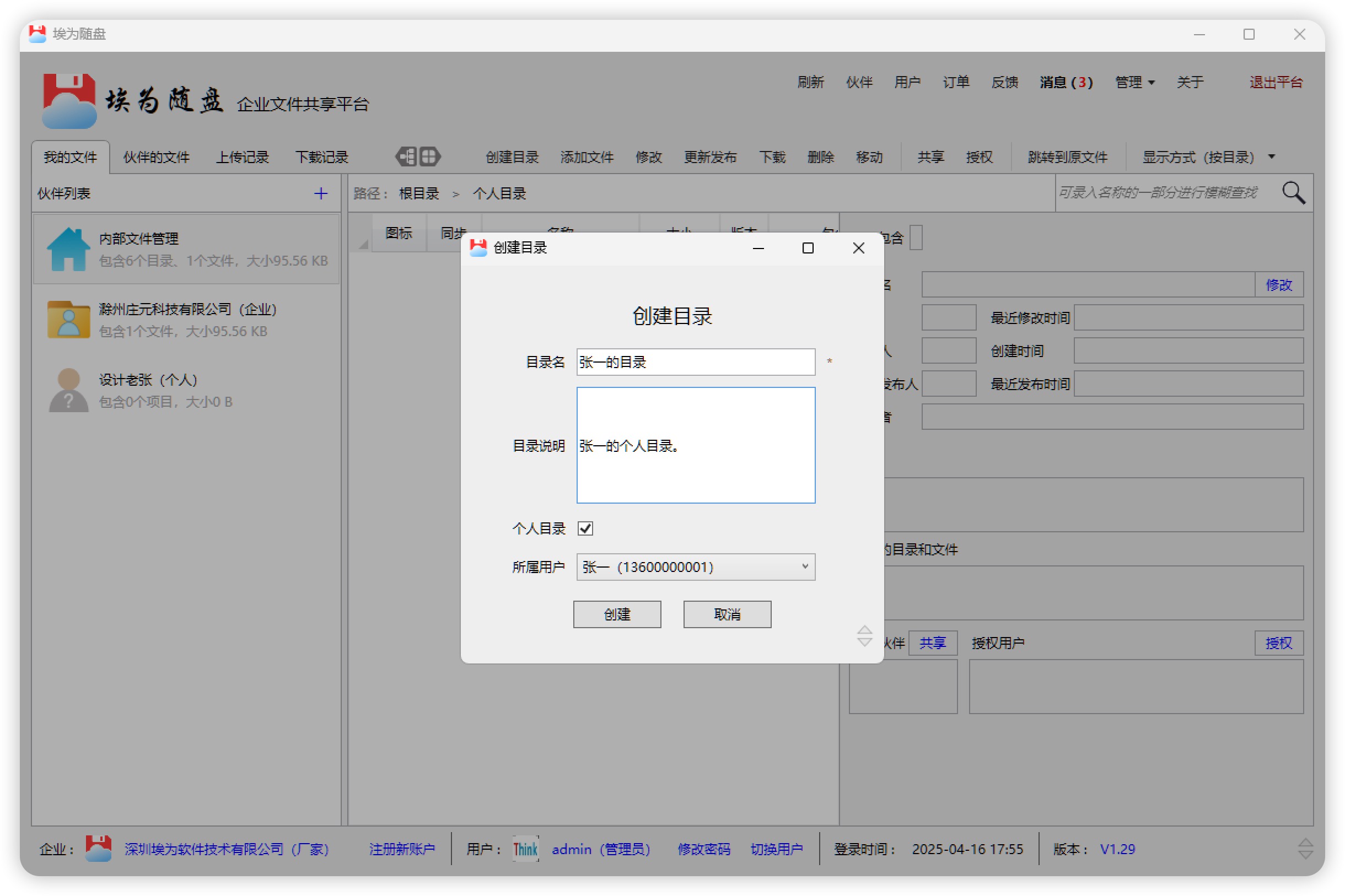Image resolution: width=1345 pixels, height=896 pixels.
Task: Open 反馈 top menu item
Action: 1004,82
